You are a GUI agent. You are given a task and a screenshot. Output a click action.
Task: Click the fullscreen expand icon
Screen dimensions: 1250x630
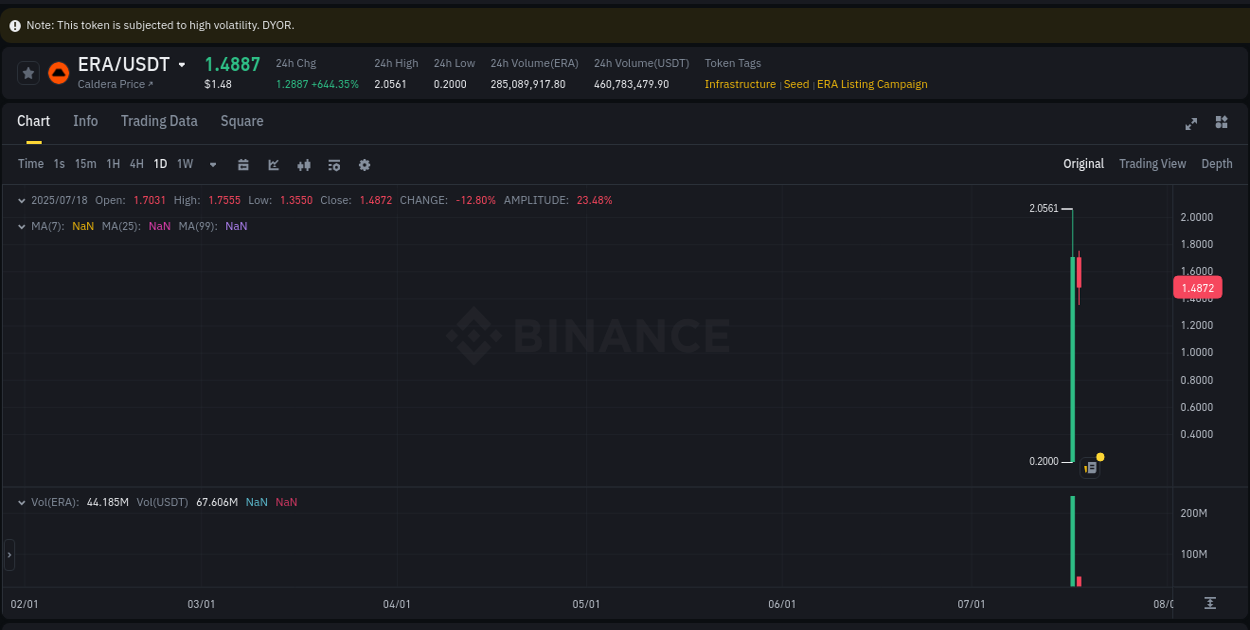point(1191,123)
